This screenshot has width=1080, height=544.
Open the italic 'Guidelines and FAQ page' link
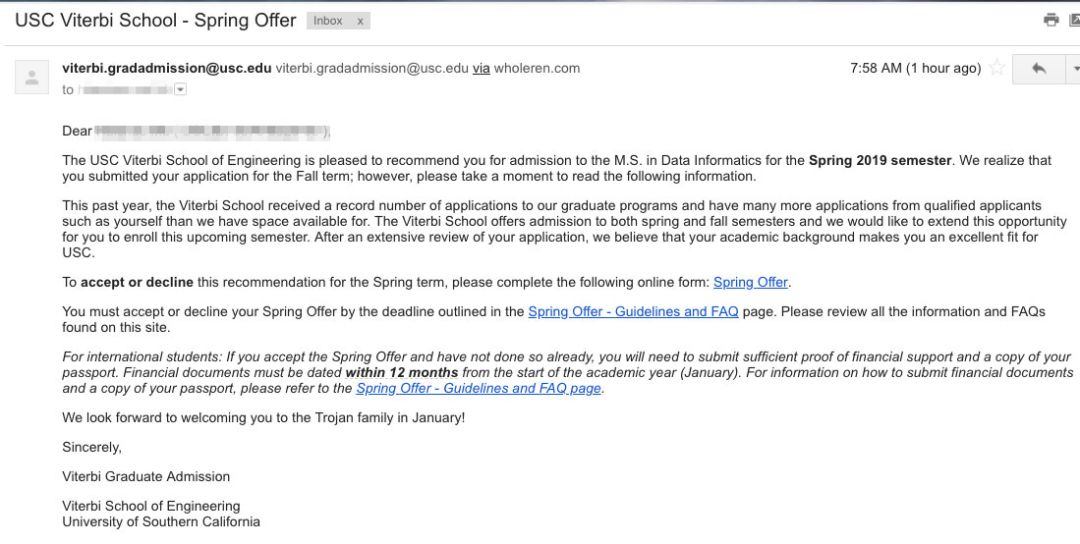tap(479, 388)
